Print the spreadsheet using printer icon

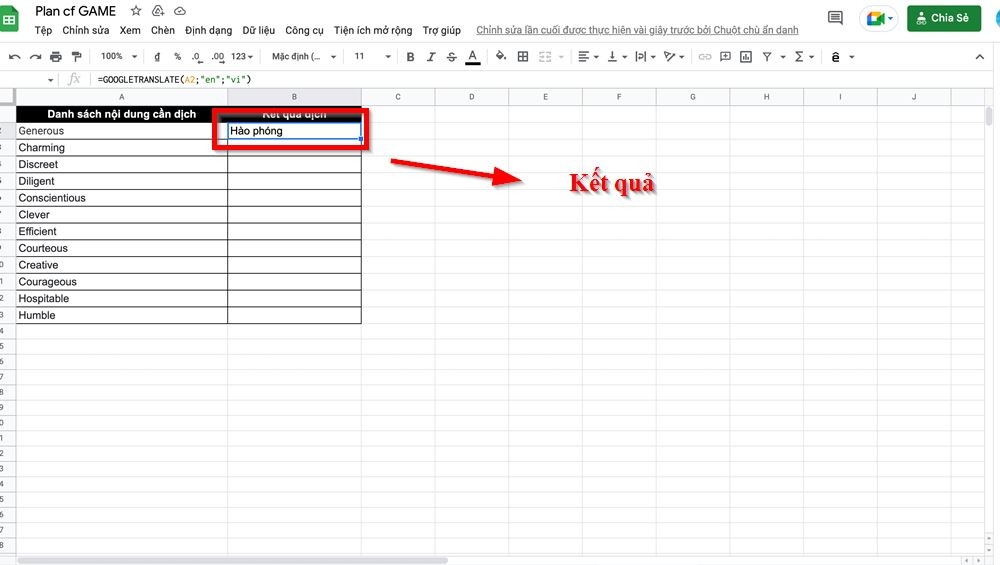tap(56, 57)
